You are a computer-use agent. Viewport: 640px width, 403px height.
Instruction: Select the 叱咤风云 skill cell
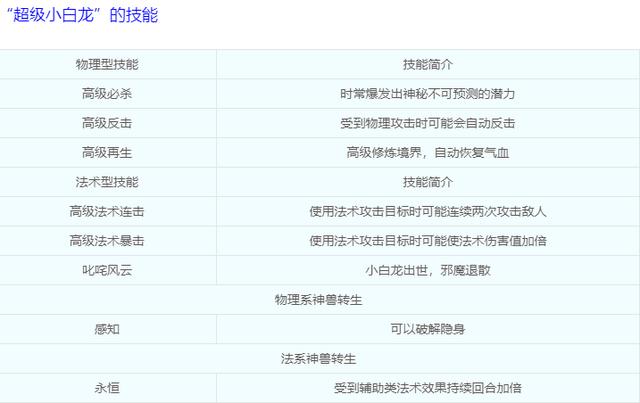tap(107, 270)
